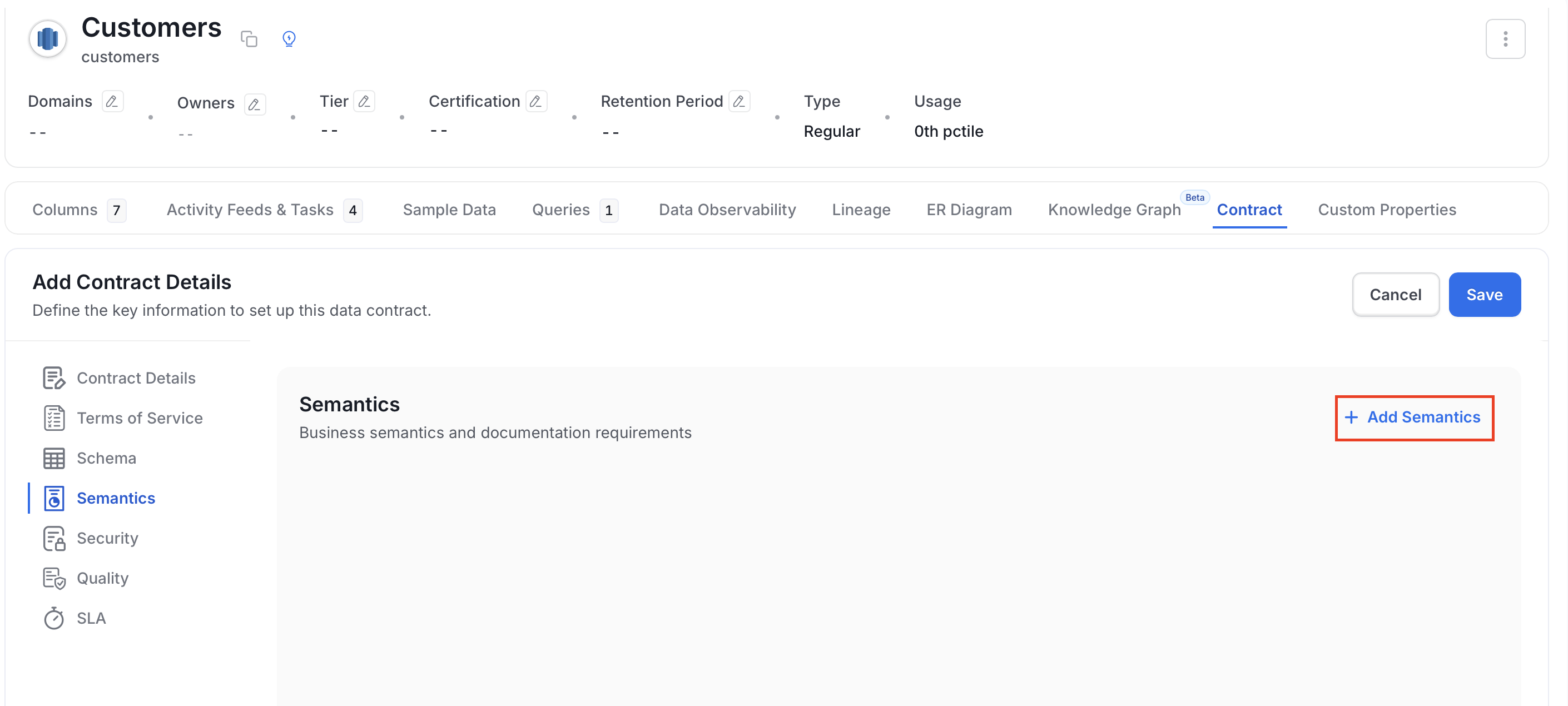
Task: Edit Tier with the pencil icon
Action: tap(364, 101)
